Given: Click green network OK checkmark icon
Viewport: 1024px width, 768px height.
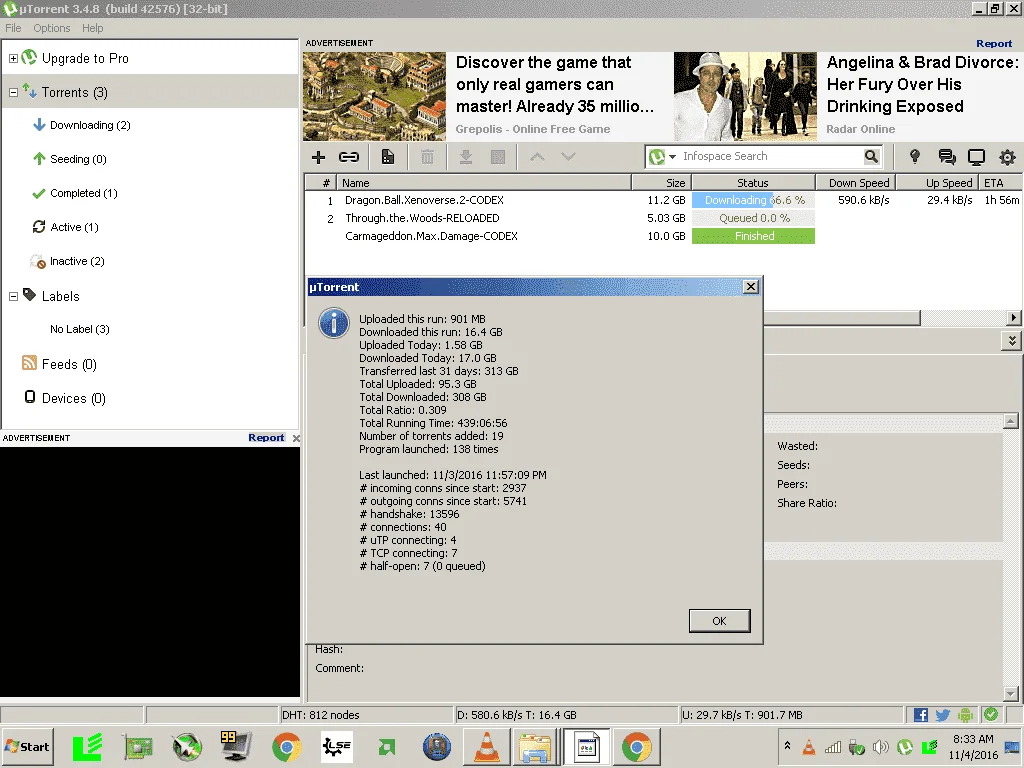Looking at the screenshot, I should pyautogui.click(x=991, y=714).
